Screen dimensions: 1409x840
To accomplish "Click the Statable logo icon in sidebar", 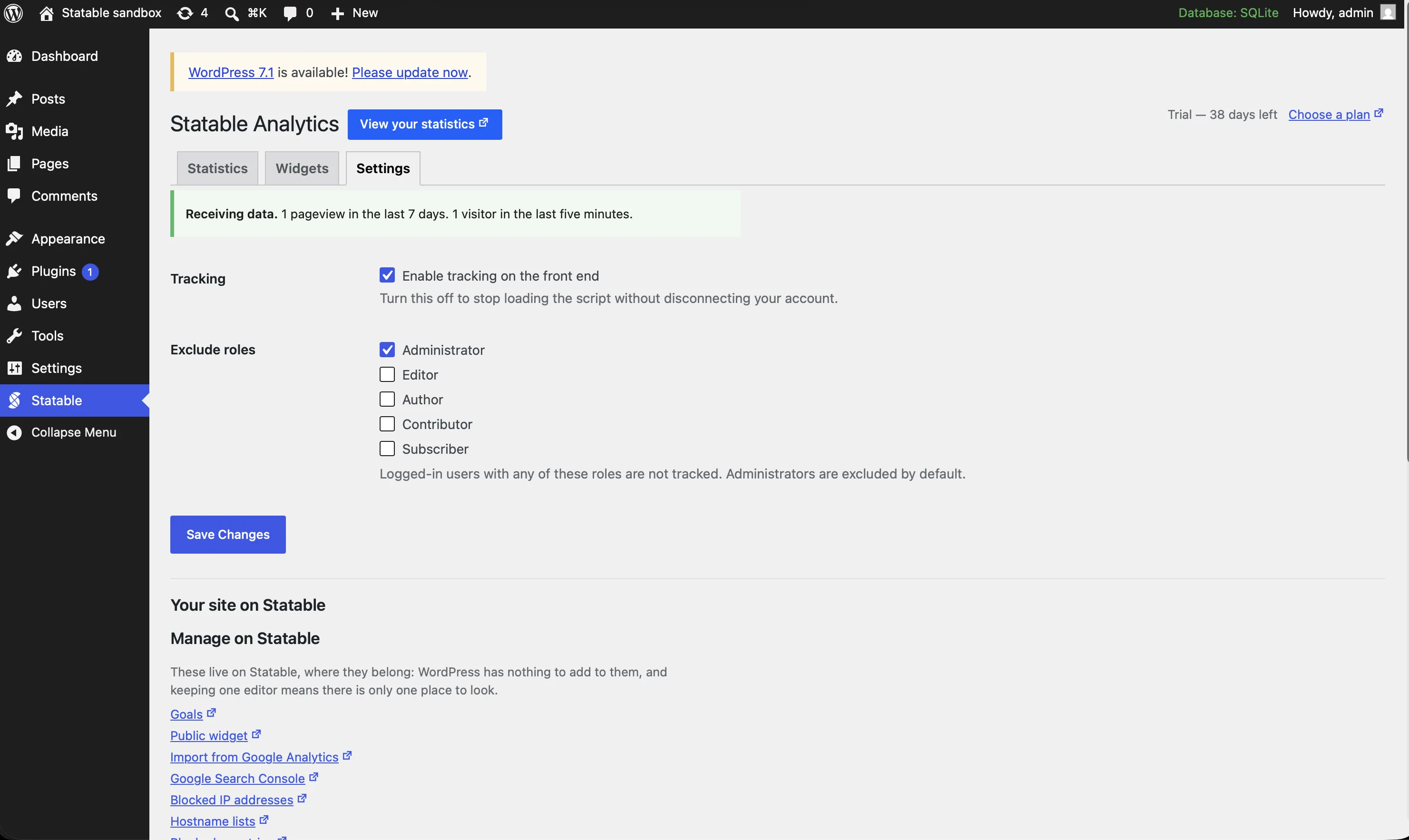I will (x=14, y=400).
